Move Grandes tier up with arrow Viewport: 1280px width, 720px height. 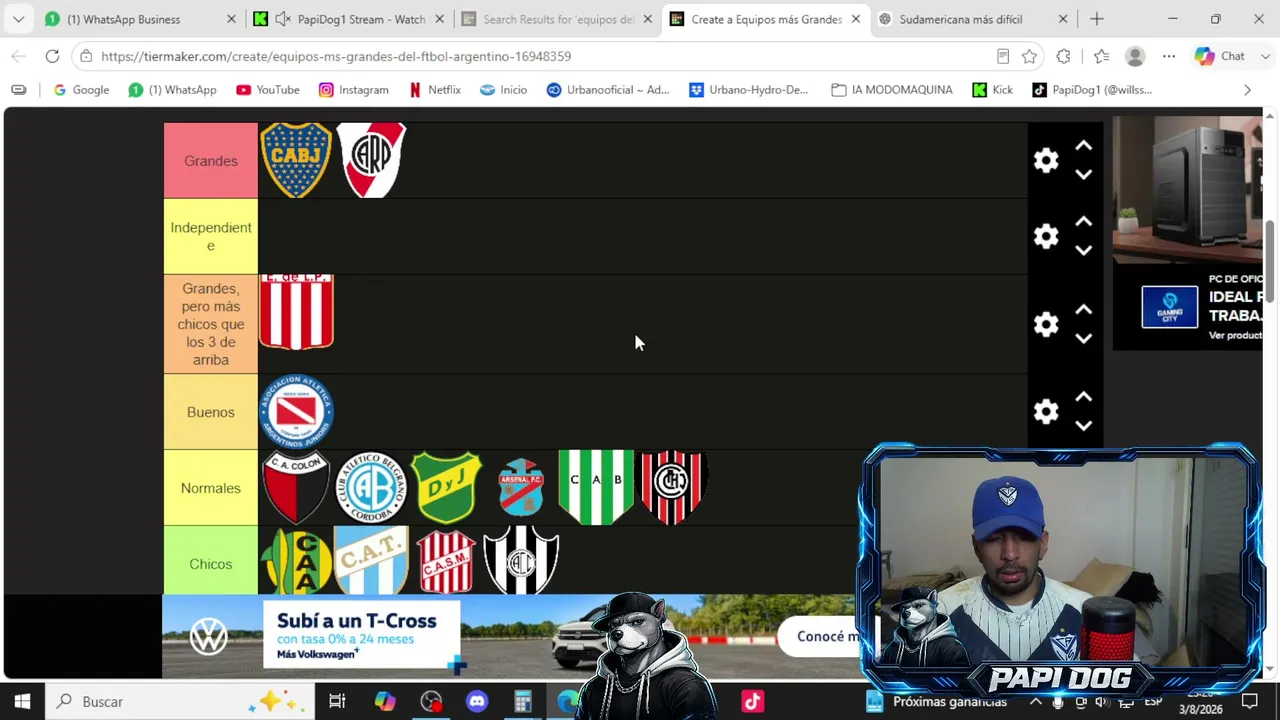tap(1083, 146)
